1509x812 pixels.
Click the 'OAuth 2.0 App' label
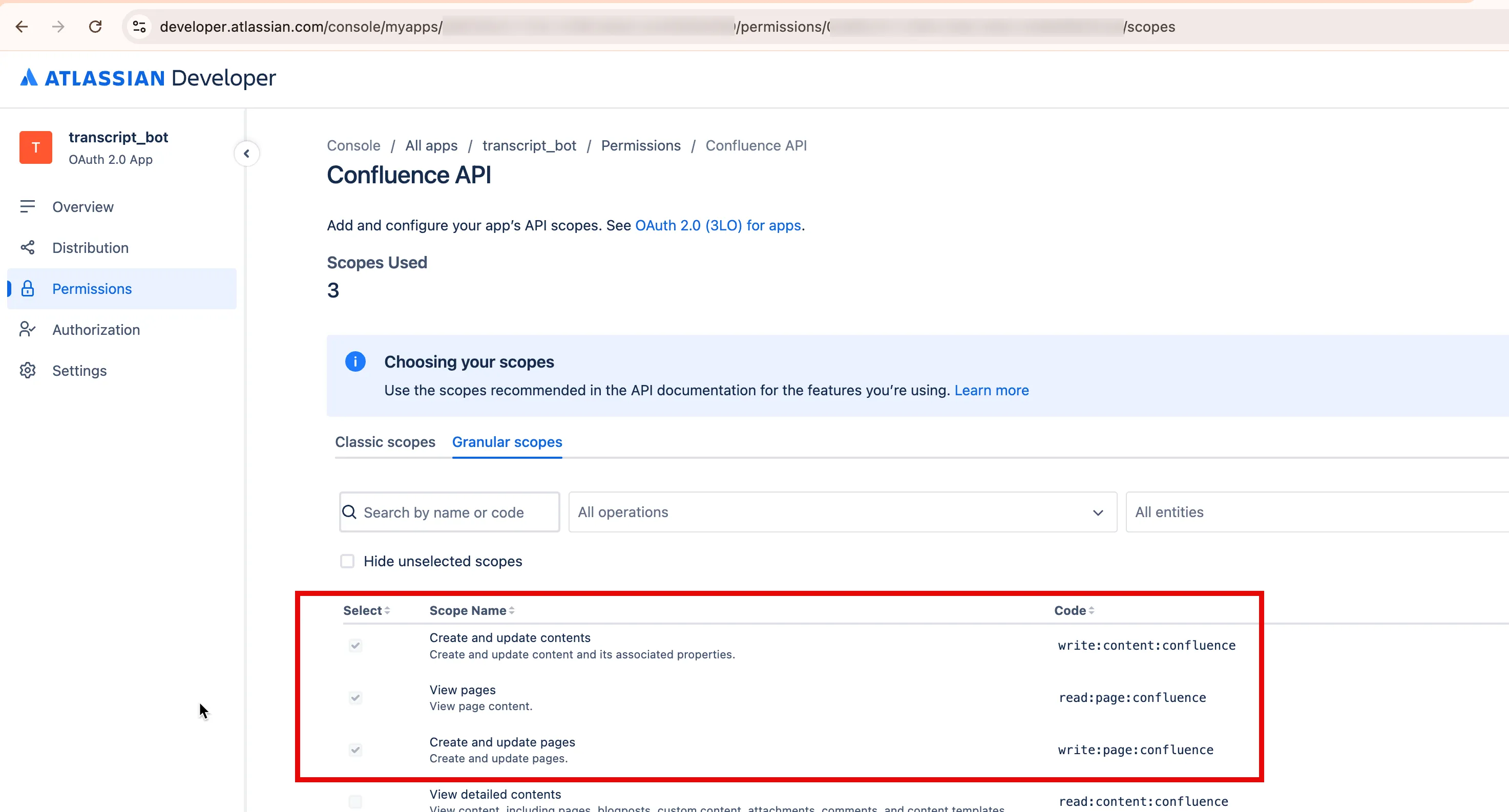tap(110, 159)
